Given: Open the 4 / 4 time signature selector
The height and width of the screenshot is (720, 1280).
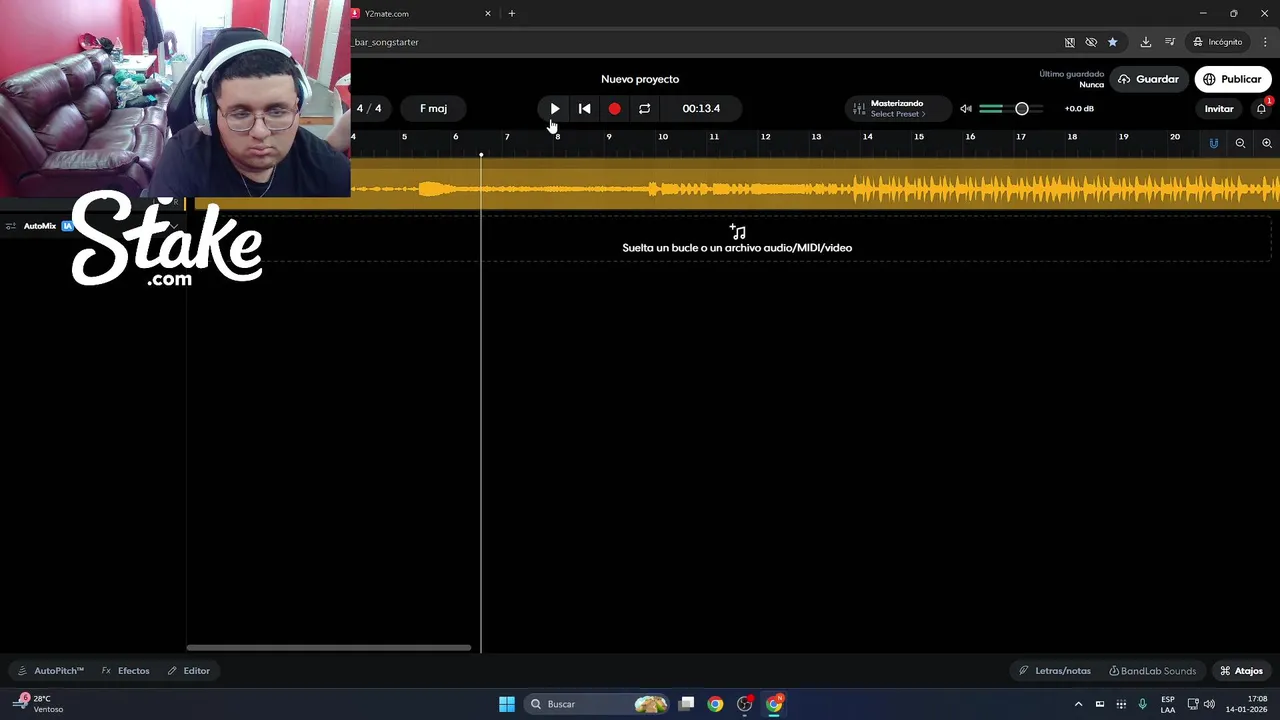Looking at the screenshot, I should (x=369, y=108).
